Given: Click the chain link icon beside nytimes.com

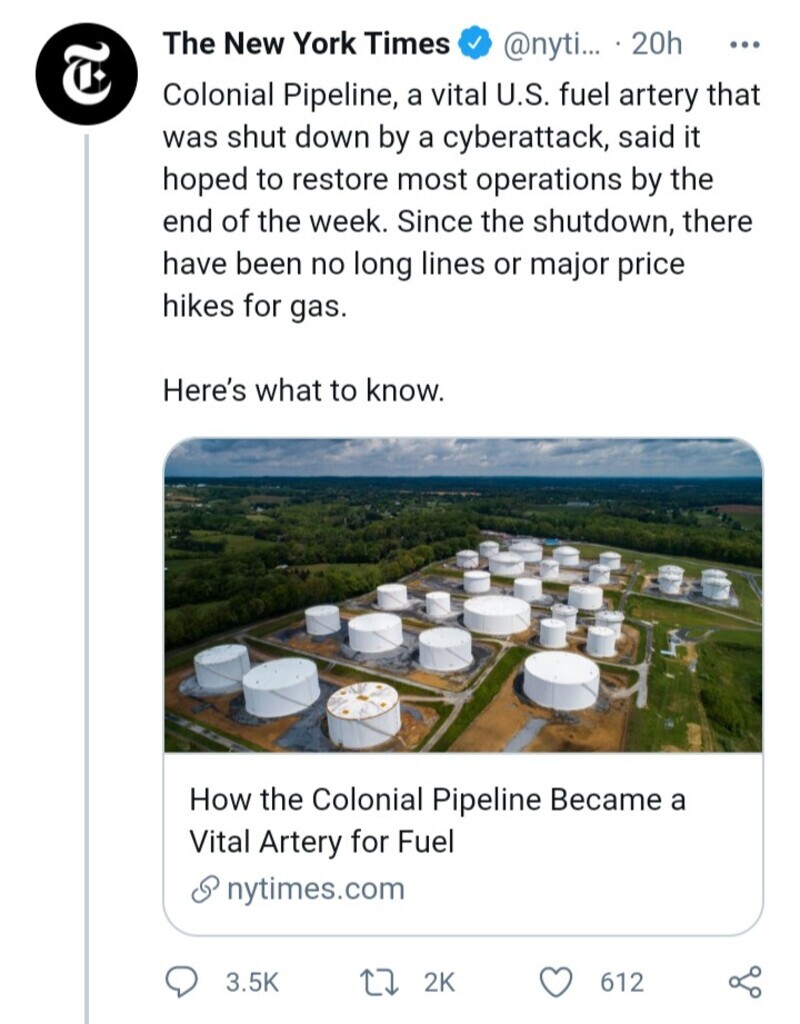Looking at the screenshot, I should coord(204,889).
